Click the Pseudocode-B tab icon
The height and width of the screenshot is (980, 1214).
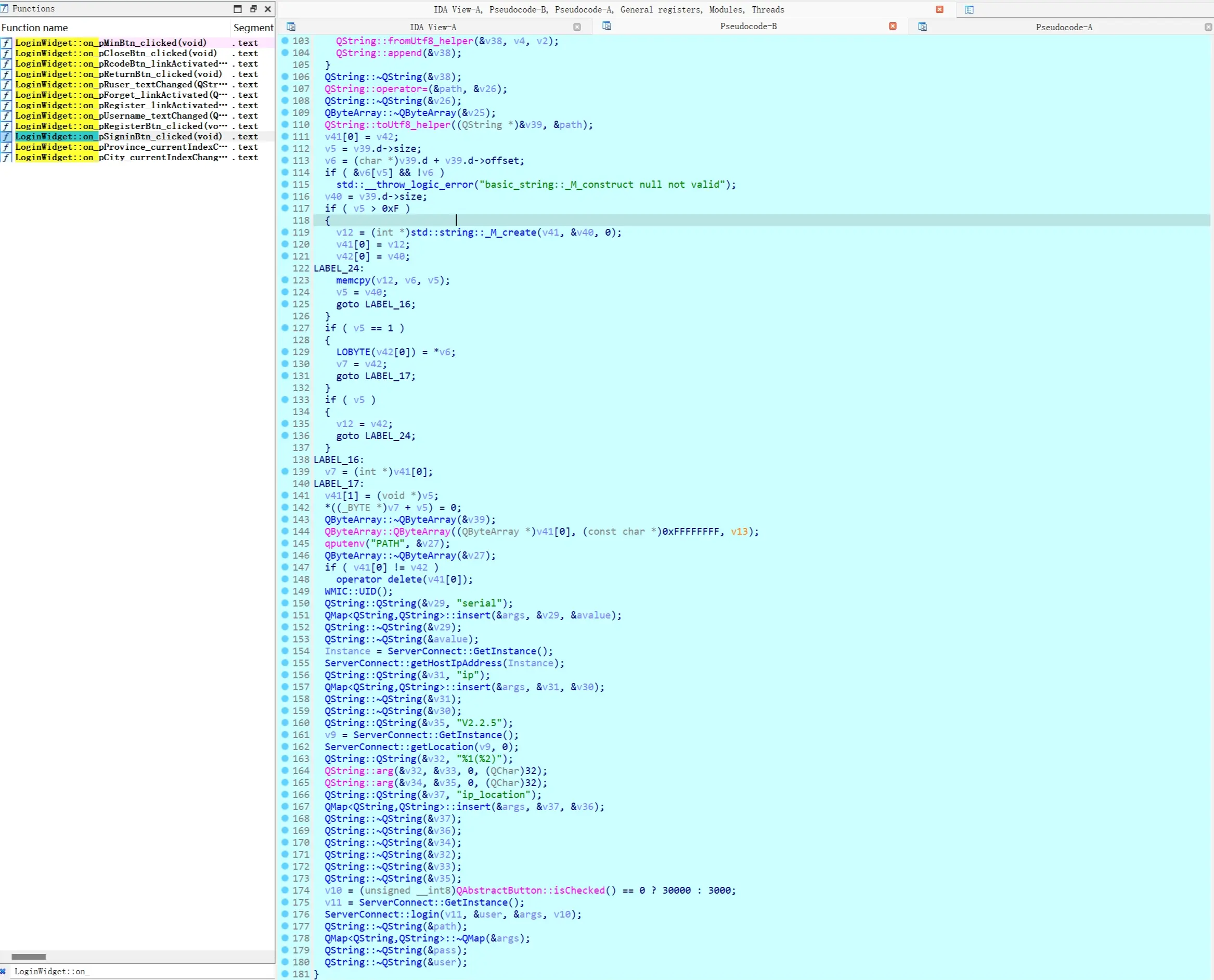click(x=606, y=25)
